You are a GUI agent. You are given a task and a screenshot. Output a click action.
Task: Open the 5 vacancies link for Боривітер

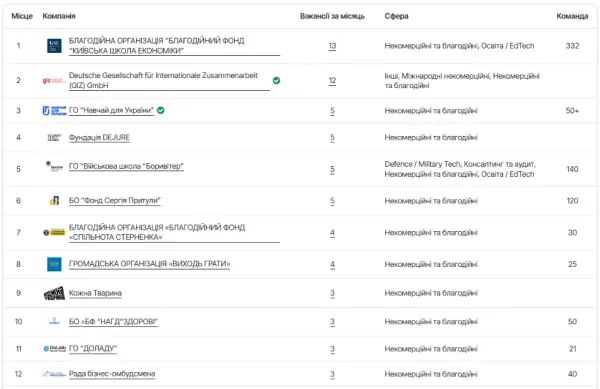tap(332, 169)
